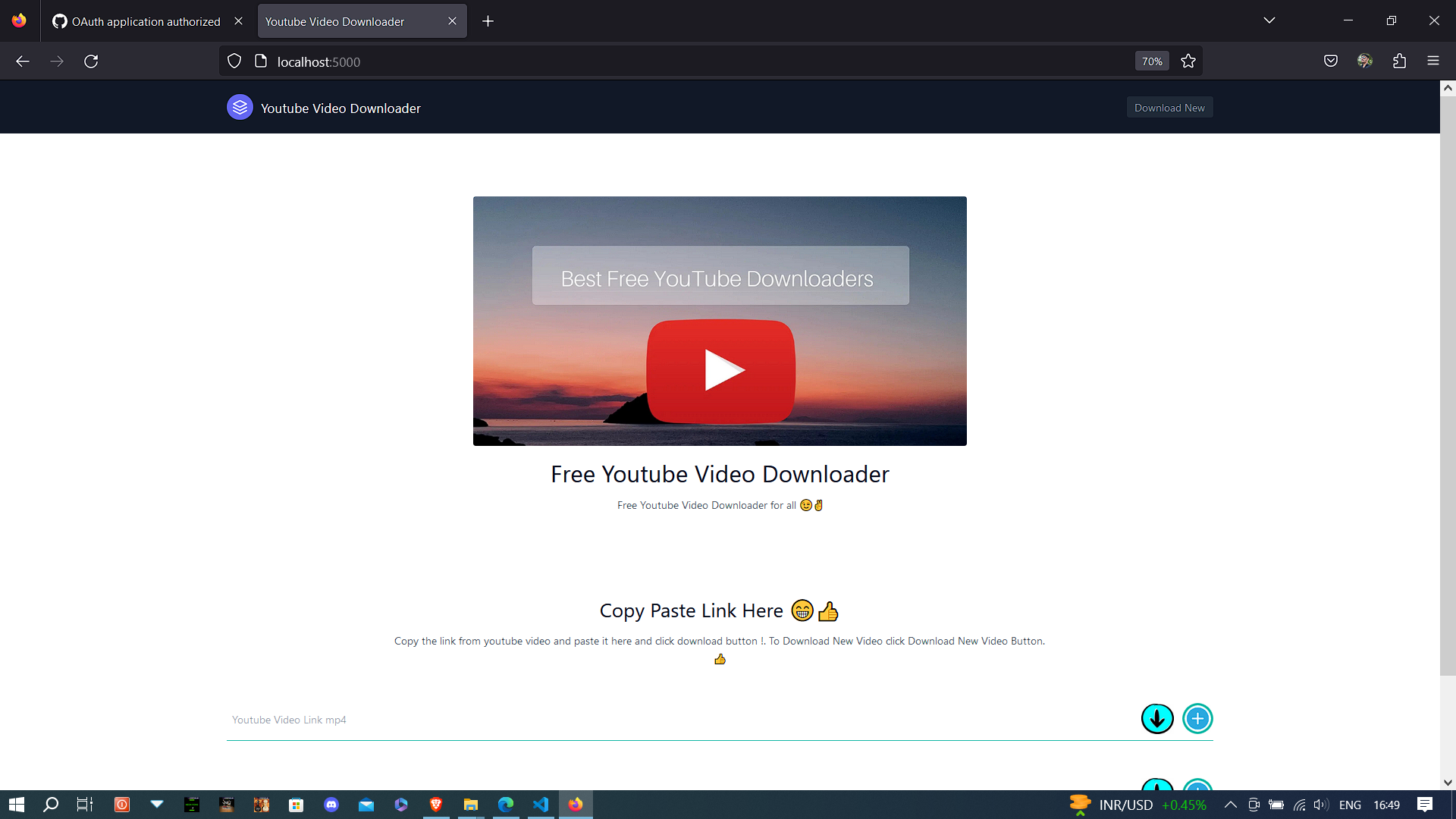Click the Download New button
The height and width of the screenshot is (819, 1456).
point(1169,107)
